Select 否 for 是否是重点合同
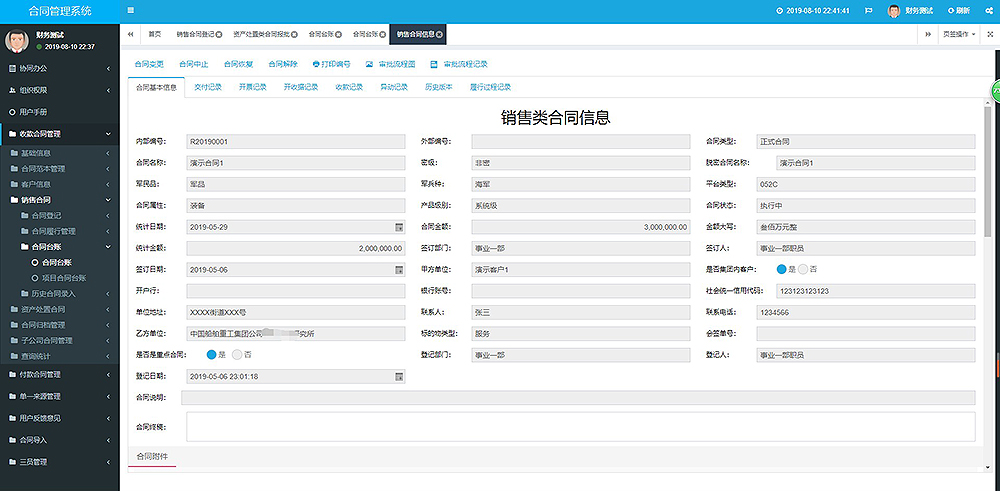This screenshot has width=1000, height=491. click(x=237, y=355)
